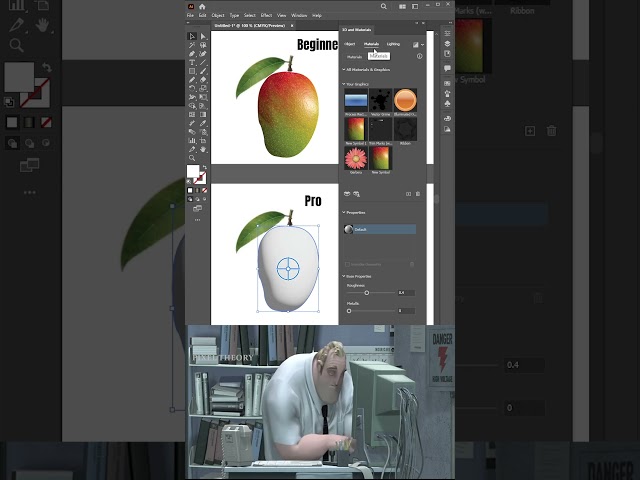Delete material with trash icon

(x=418, y=194)
